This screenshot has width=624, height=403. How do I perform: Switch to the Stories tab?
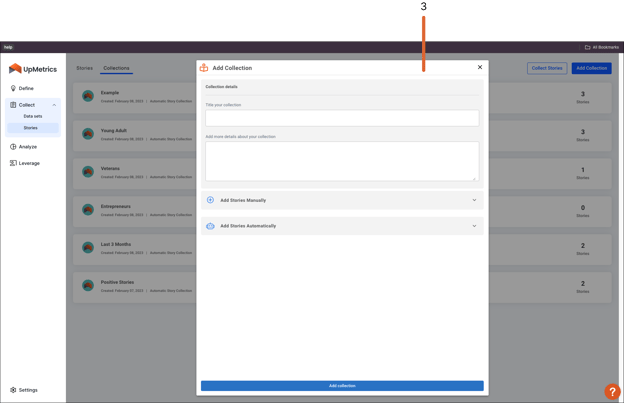click(84, 68)
